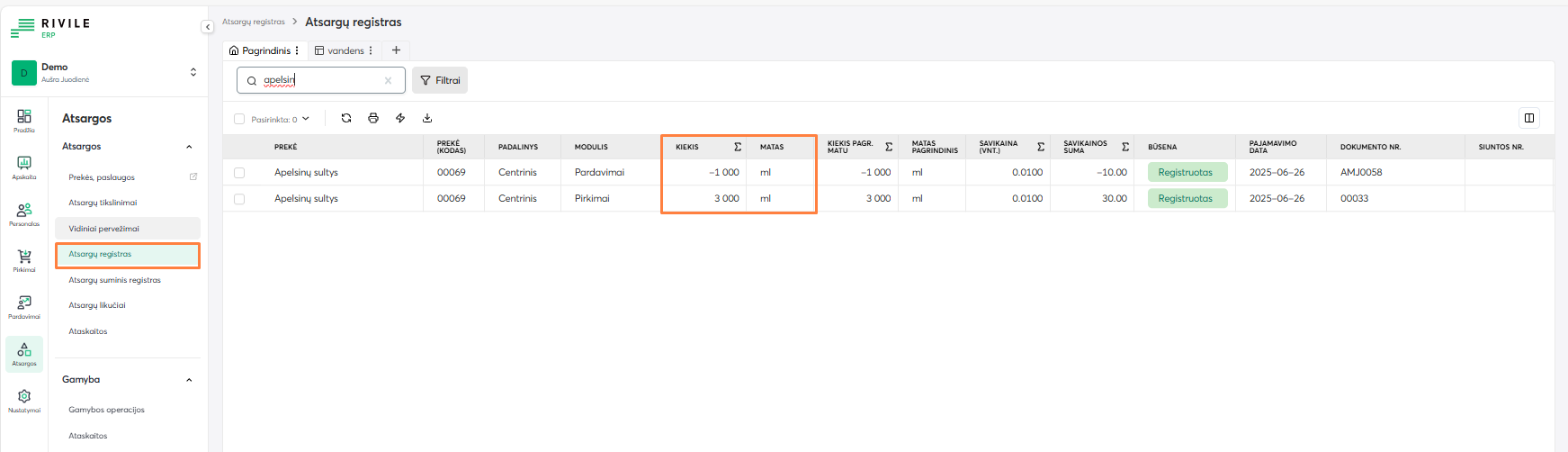Screen dimensions: 1568x452
Task: Open the column layout settings icon
Action: pos(1528,118)
